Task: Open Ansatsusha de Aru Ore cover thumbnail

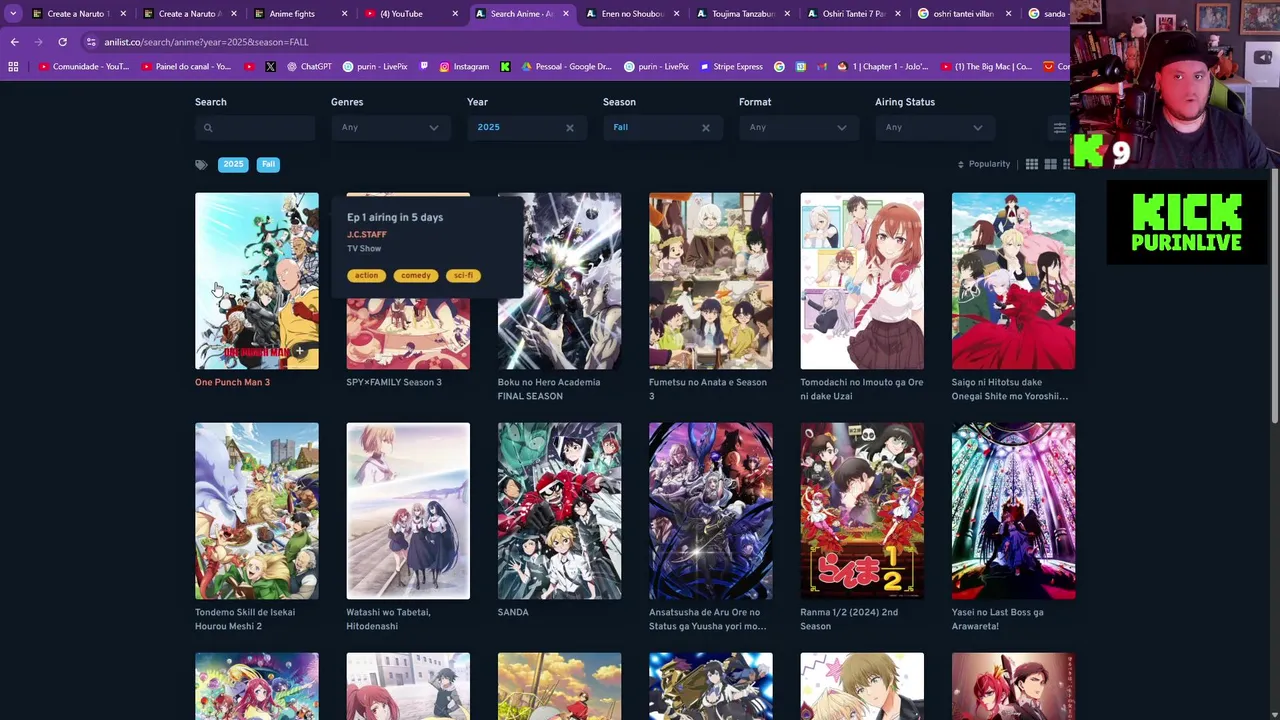Action: point(710,511)
